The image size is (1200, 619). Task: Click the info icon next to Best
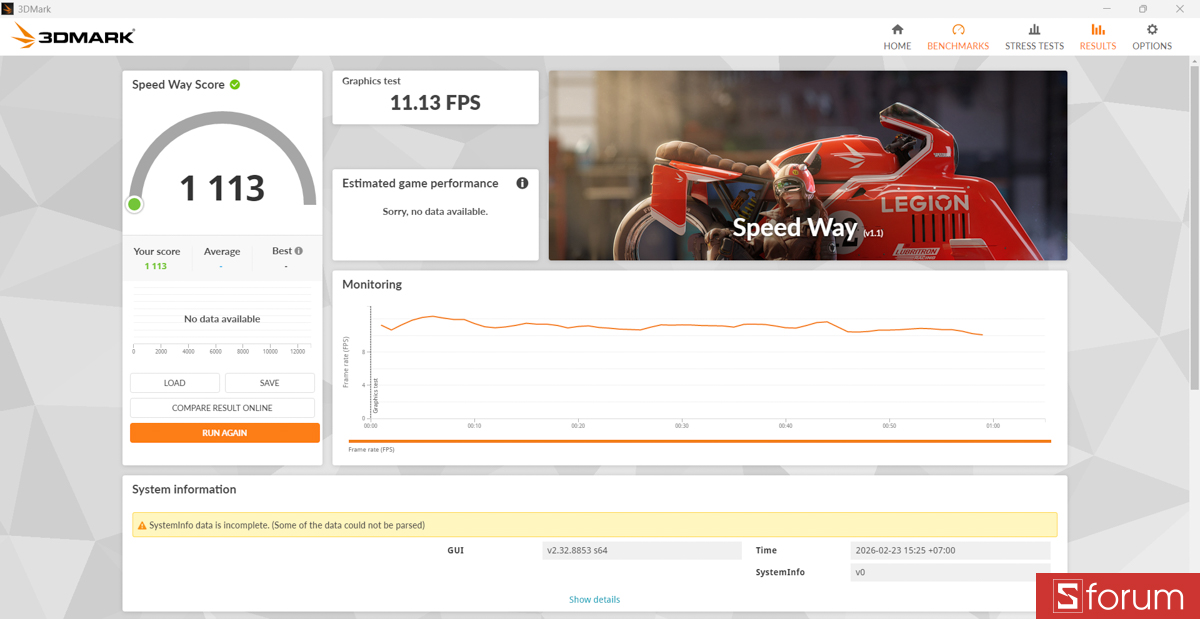tap(298, 251)
